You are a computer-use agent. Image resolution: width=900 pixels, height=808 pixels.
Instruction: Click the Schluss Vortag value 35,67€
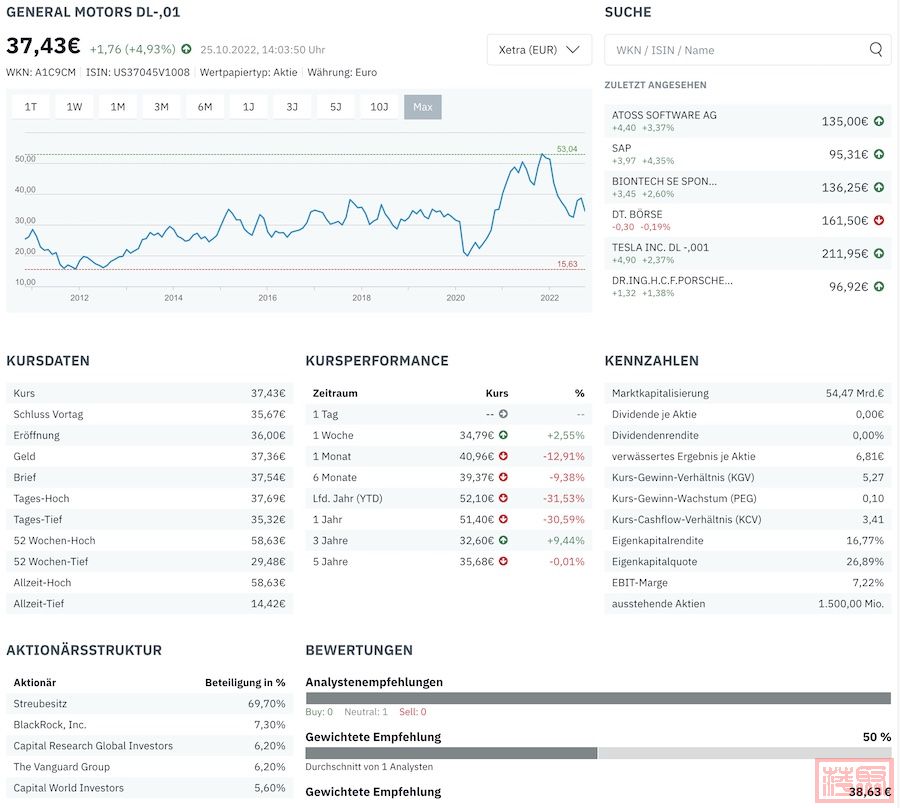click(268, 414)
